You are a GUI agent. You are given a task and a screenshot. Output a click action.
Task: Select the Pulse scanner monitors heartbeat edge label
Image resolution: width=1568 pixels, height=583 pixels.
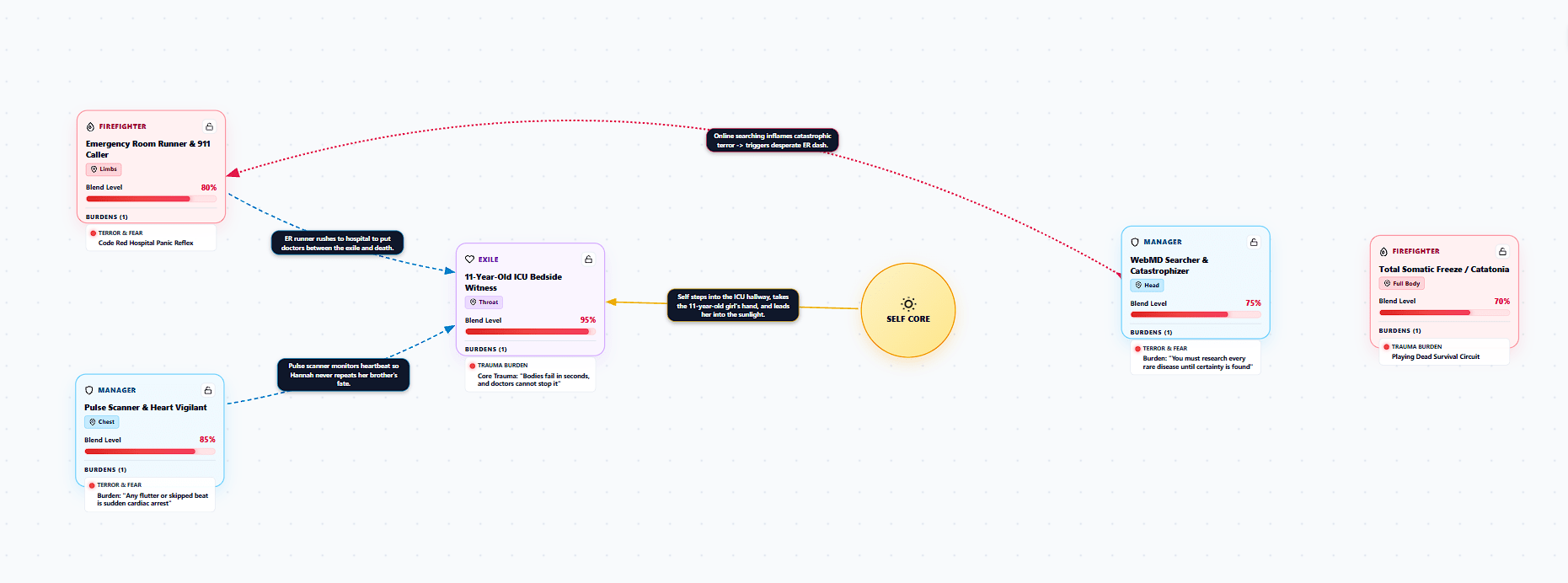344,375
